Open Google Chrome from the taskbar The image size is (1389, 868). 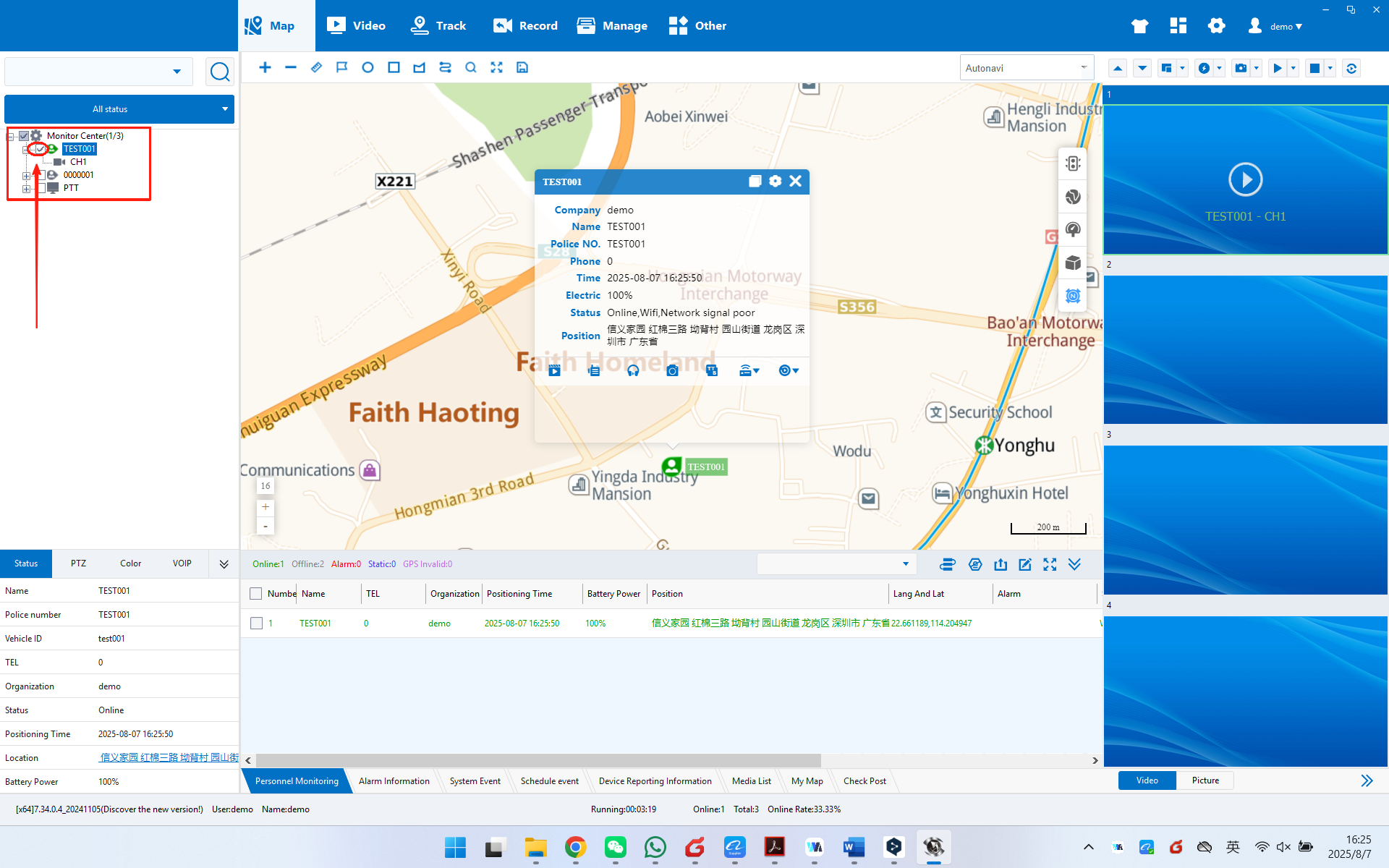[x=576, y=847]
